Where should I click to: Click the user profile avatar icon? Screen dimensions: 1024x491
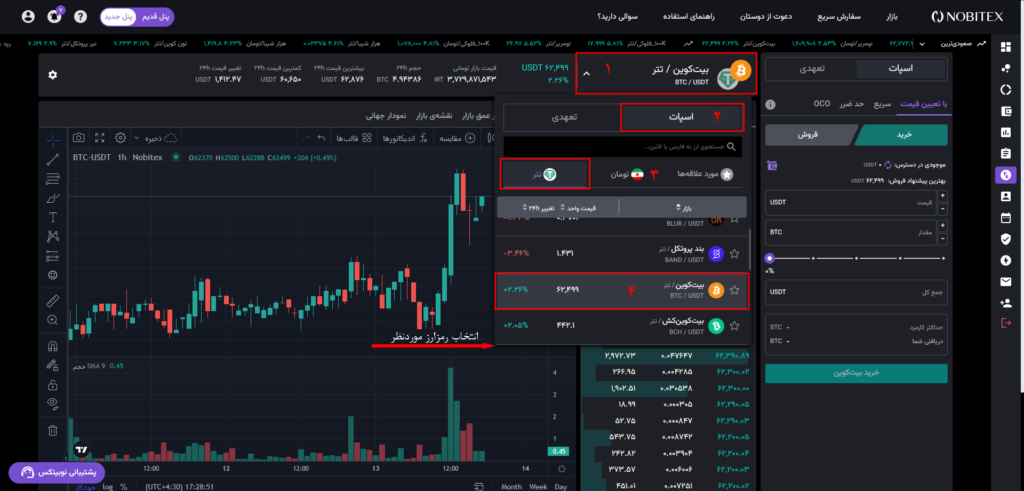[27, 17]
